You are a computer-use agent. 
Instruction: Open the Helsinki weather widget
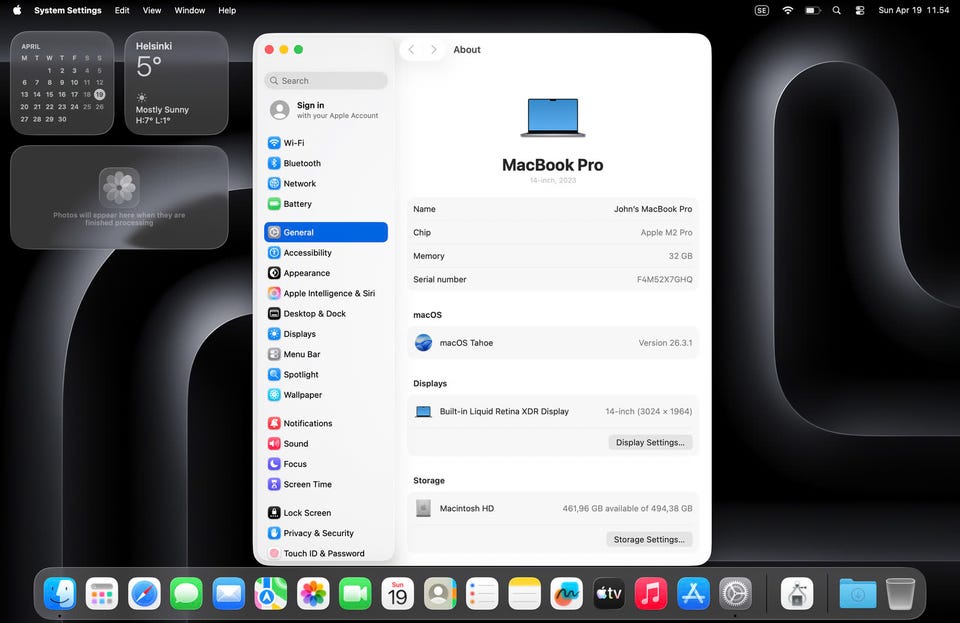click(176, 83)
